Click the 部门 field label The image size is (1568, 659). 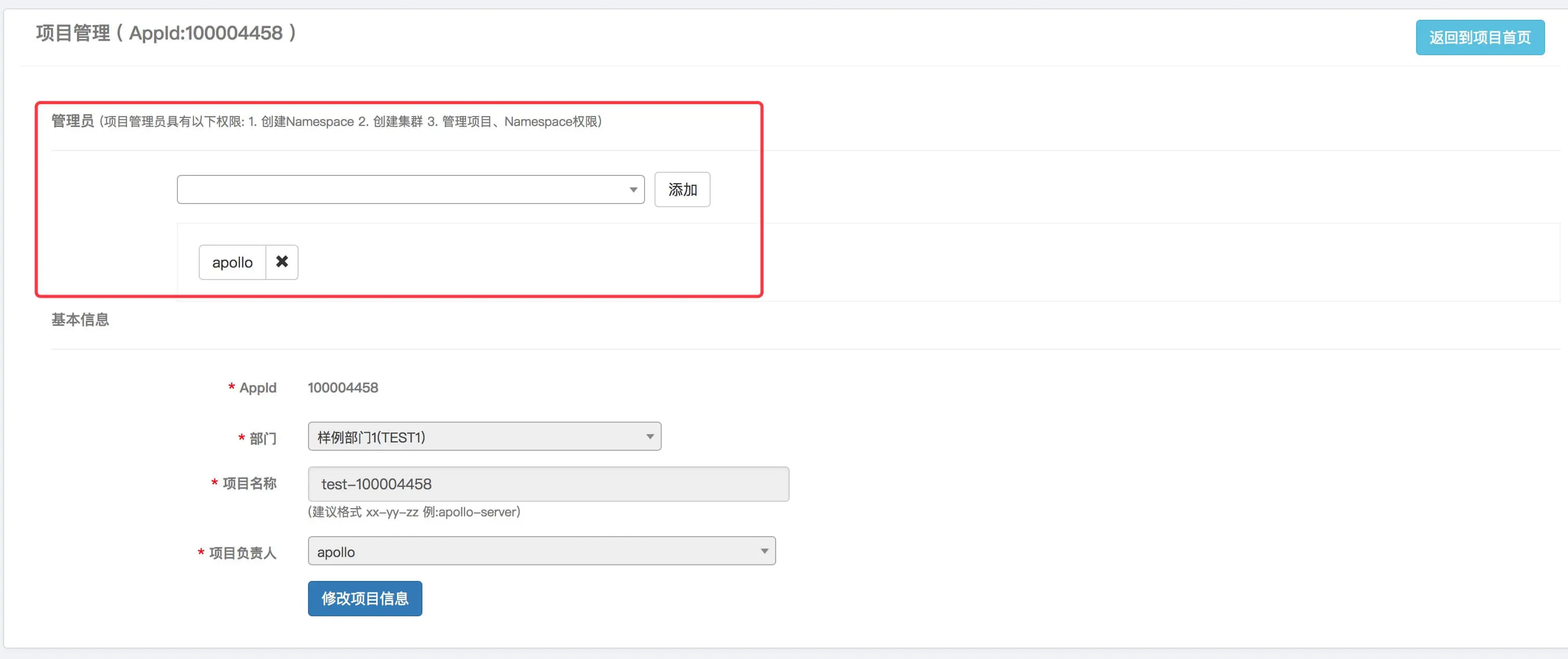pyautogui.click(x=262, y=438)
